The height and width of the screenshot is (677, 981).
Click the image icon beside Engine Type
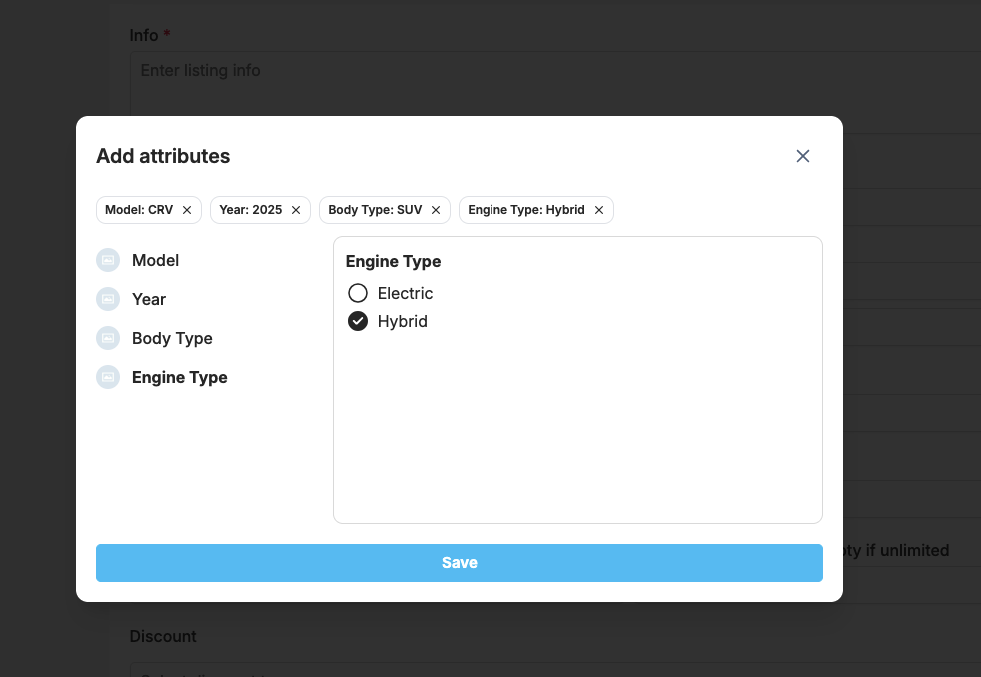point(108,377)
